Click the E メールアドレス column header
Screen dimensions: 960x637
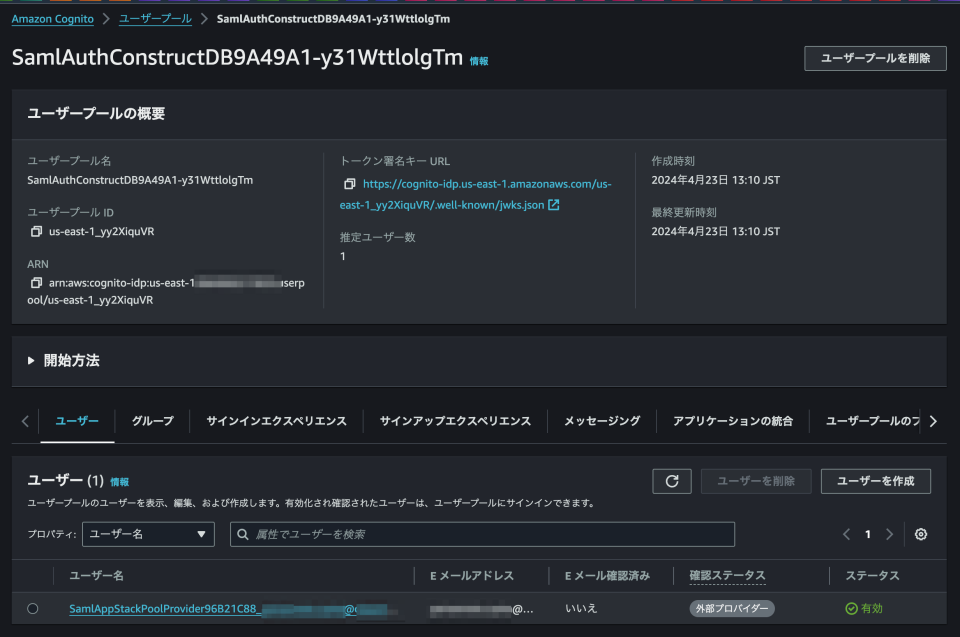(472, 576)
